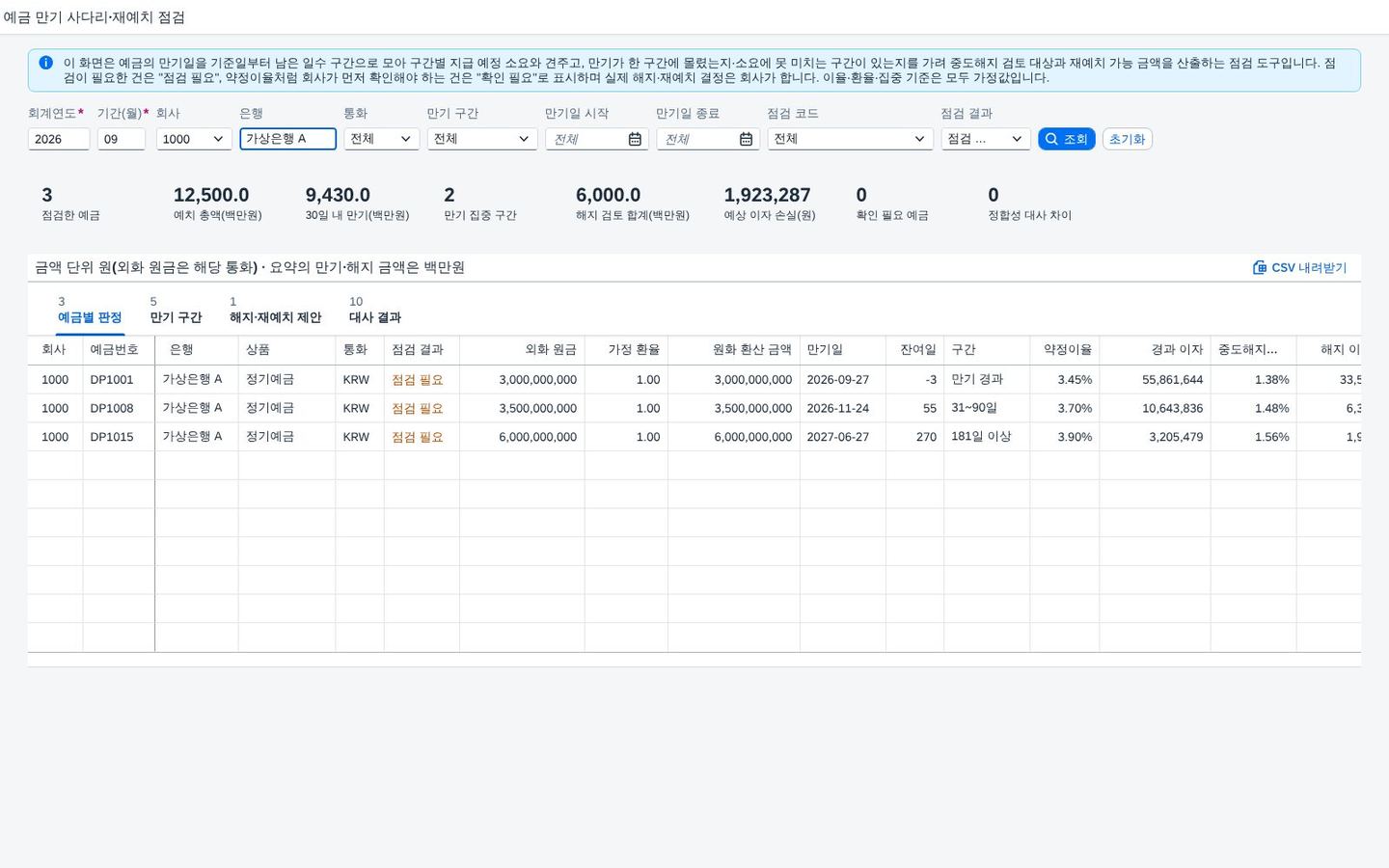Click the 기간(월) input field
This screenshot has height=868, width=1389.
pyautogui.click(x=122, y=139)
